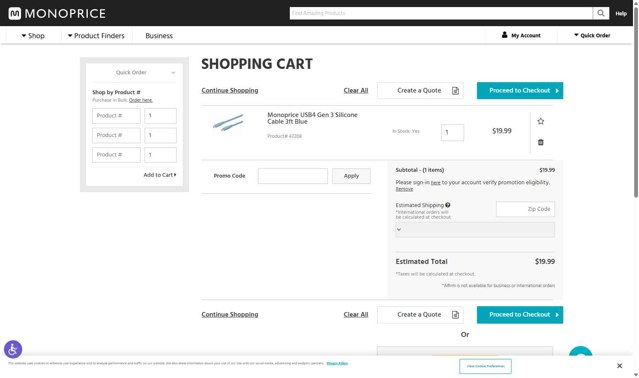Click bottom Continue Shopping link

230,314
